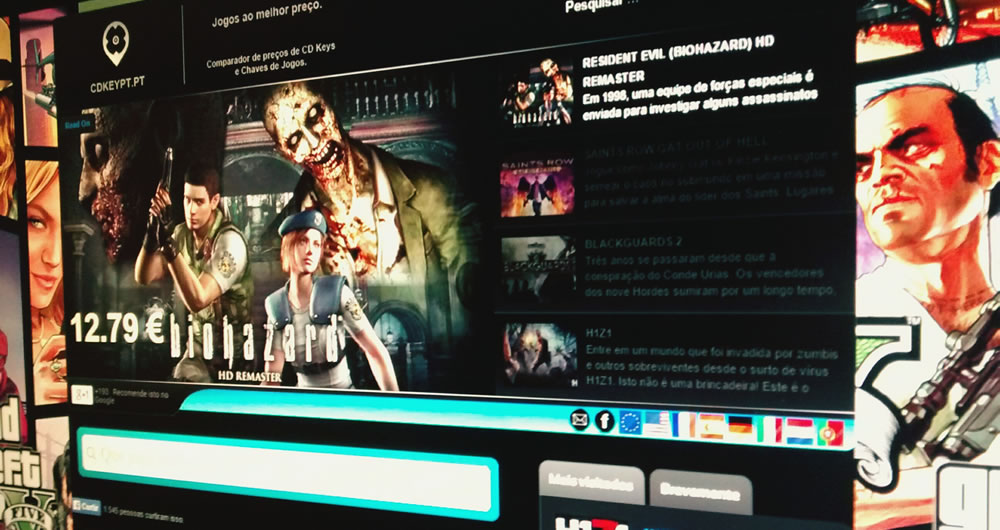Focus the large game search box
Image resolution: width=1000 pixels, height=530 pixels.
pos(288,473)
